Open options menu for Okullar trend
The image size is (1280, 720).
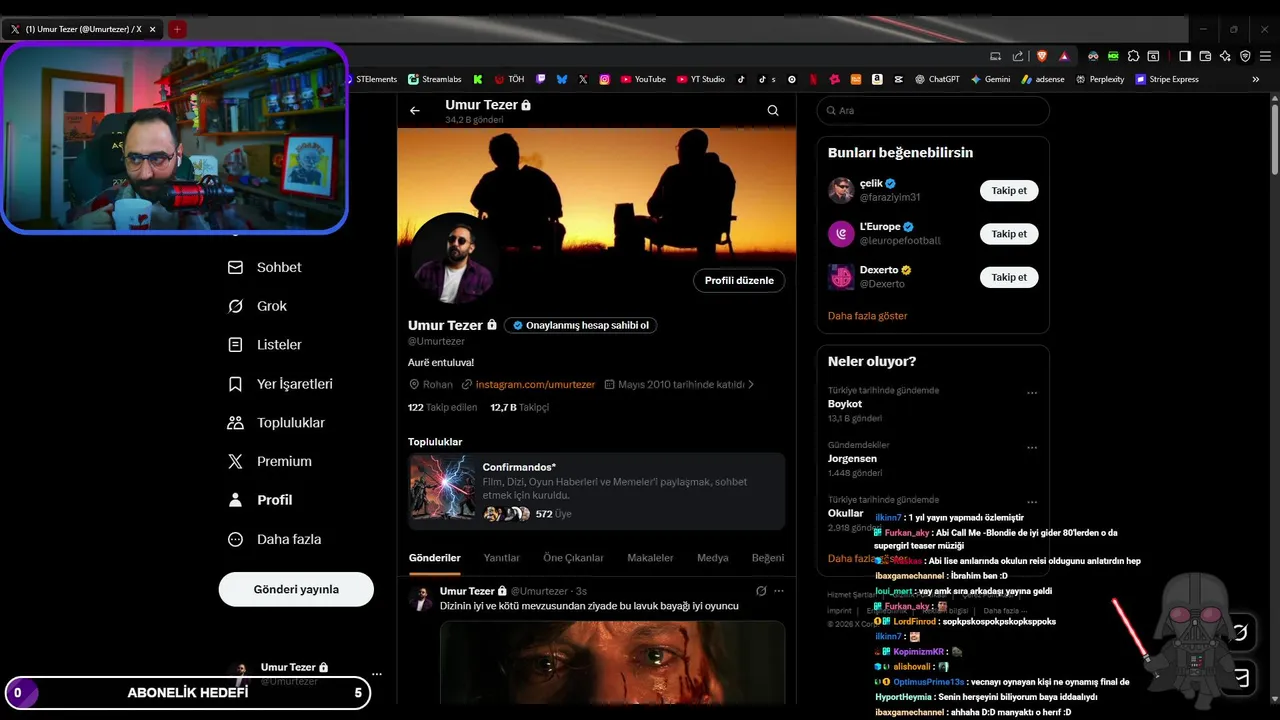click(1032, 502)
